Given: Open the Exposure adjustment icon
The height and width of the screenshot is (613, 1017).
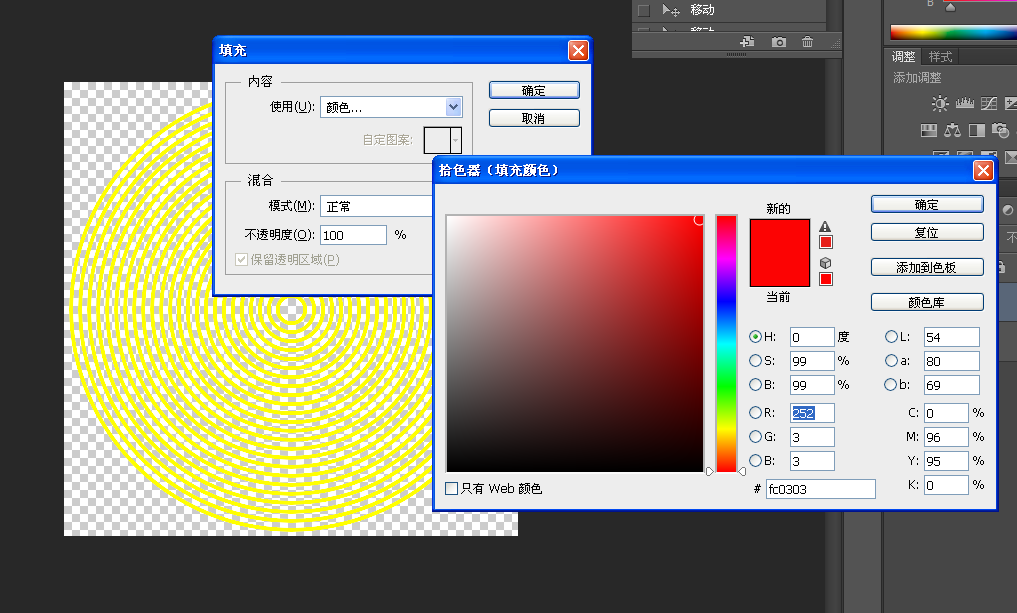Looking at the screenshot, I should [x=1012, y=103].
